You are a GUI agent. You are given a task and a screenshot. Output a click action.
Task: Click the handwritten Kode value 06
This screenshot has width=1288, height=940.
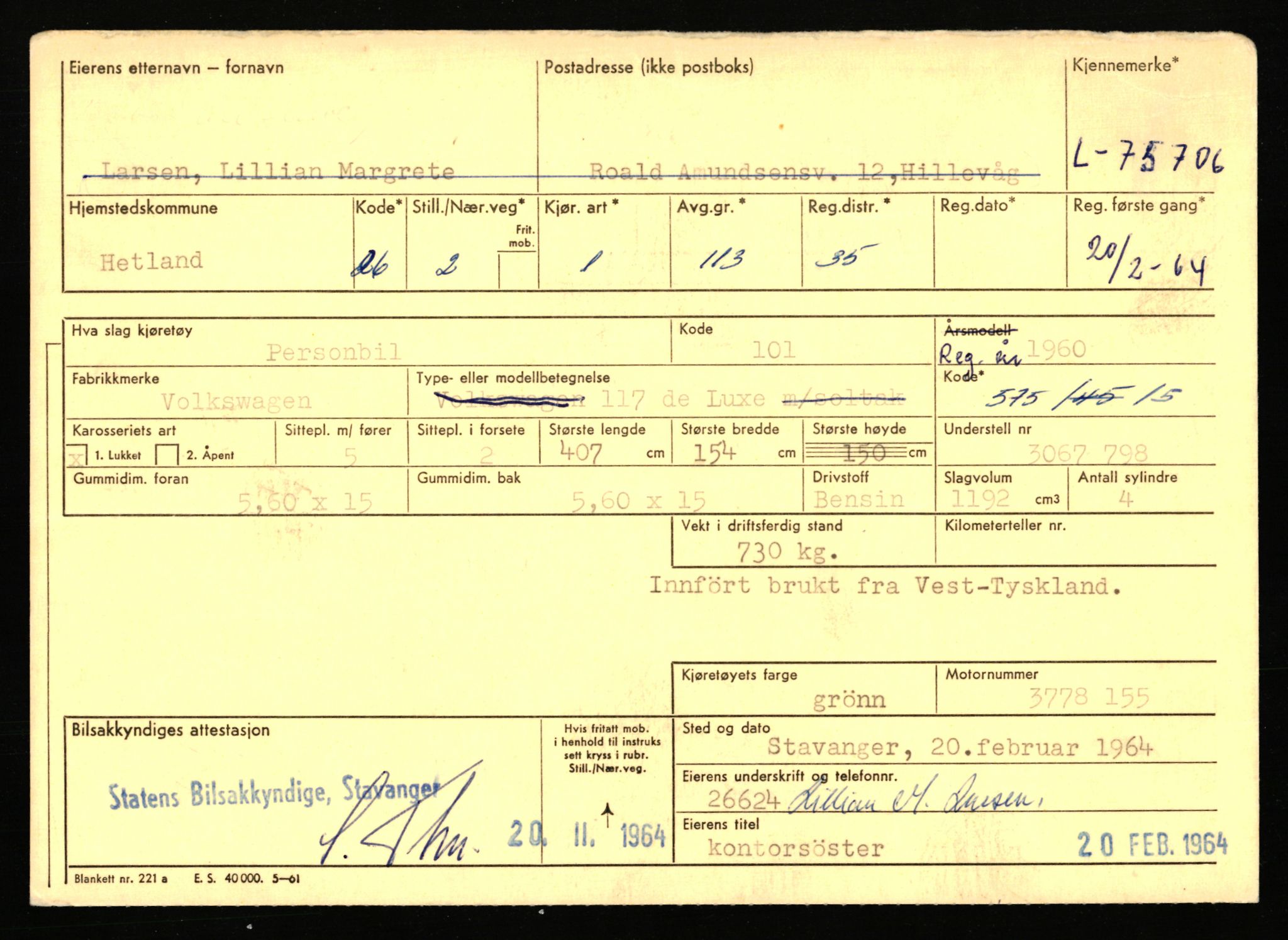[x=370, y=264]
